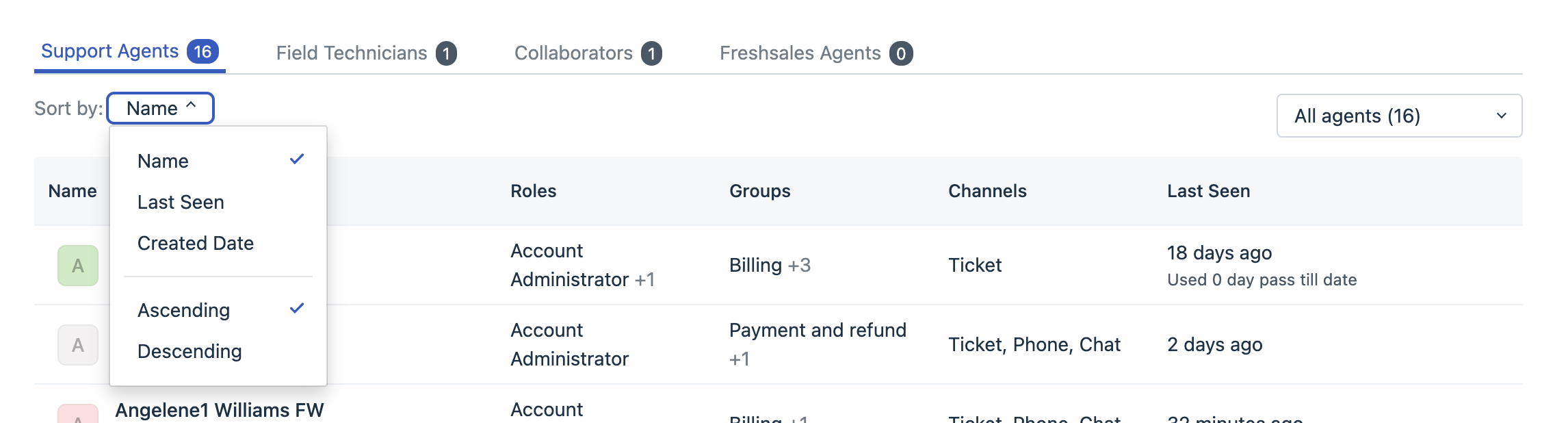Select Name sort option in menu
The width and height of the screenshot is (1568, 423).
(x=163, y=161)
